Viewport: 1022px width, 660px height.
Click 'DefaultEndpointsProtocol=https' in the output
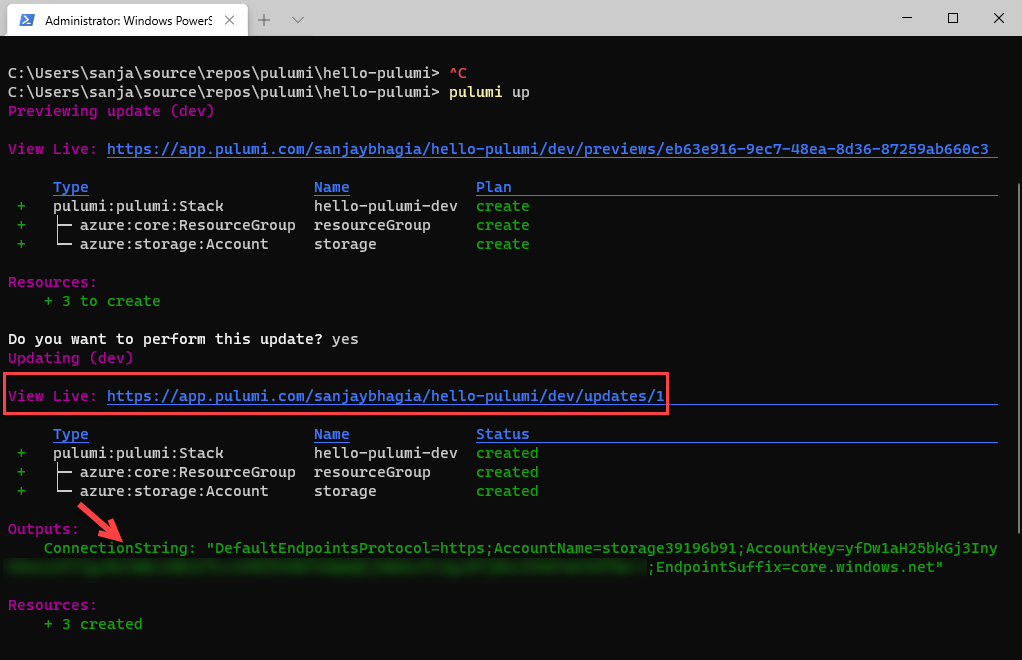[350, 549]
